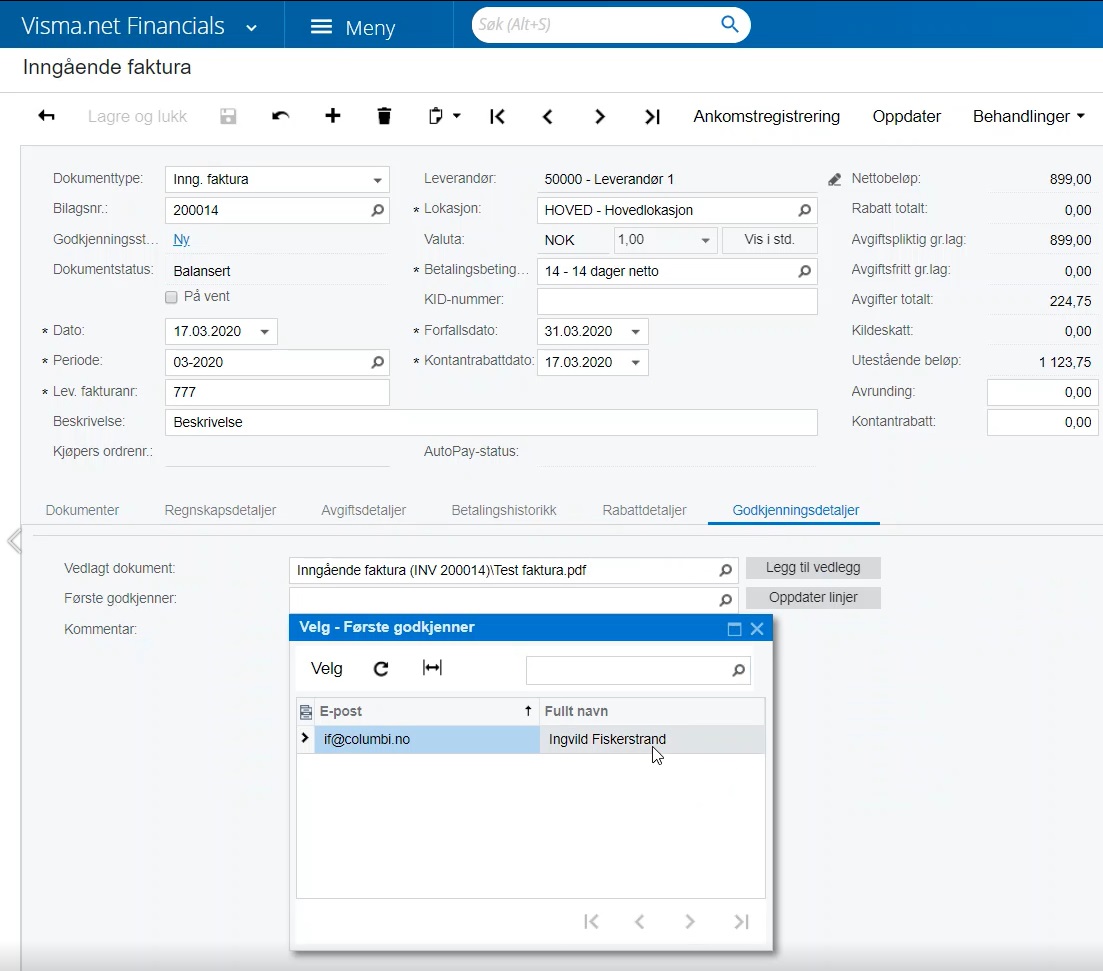The width and height of the screenshot is (1103, 971).
Task: Switch to the Dokumenter tab
Action: 82,510
